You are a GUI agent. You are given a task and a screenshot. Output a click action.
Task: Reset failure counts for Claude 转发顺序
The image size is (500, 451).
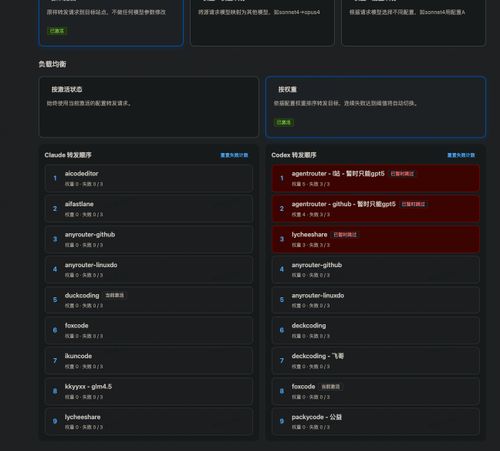tap(234, 155)
